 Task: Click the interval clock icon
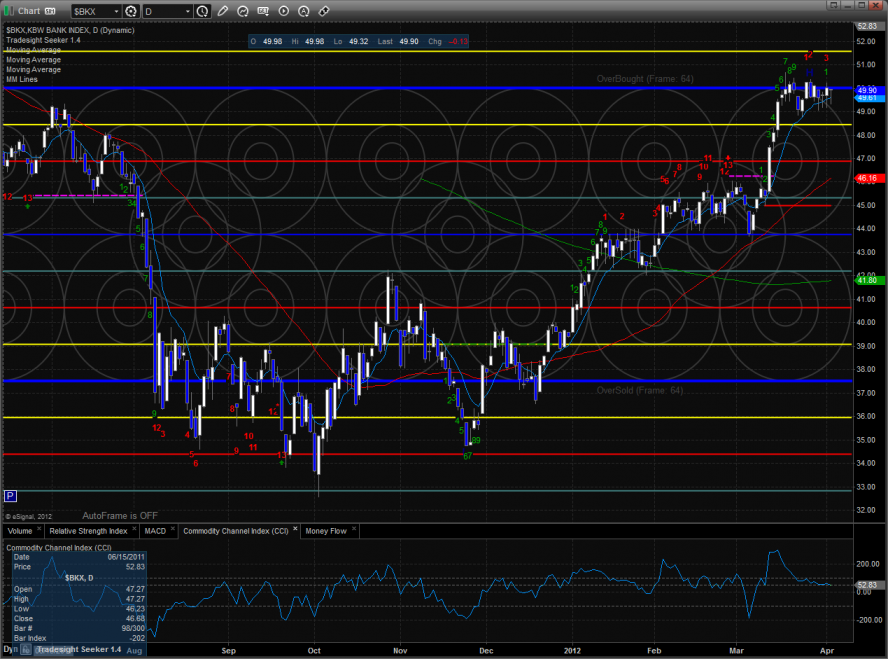tap(203, 11)
